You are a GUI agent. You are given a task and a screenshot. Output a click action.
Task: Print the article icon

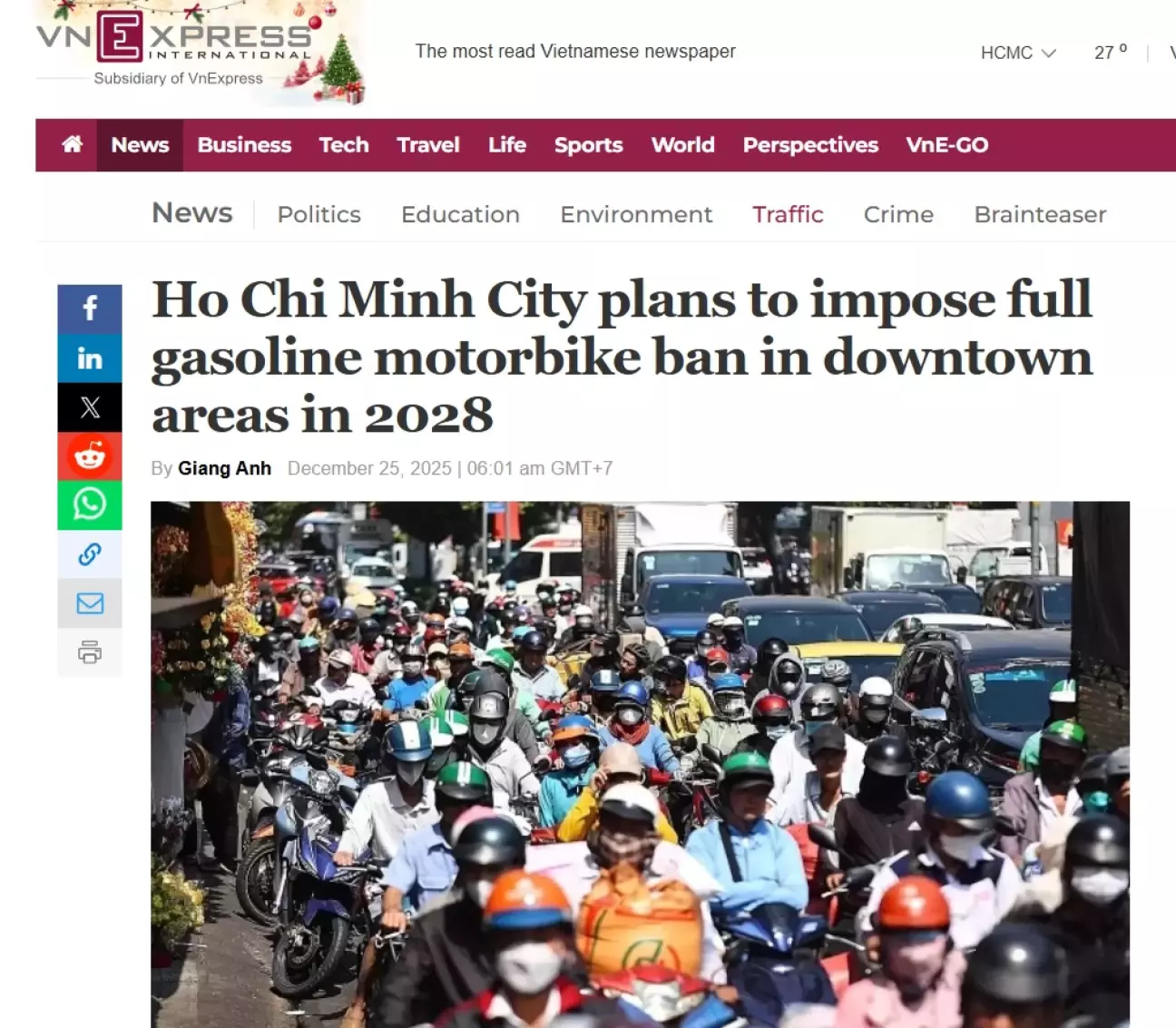click(x=89, y=652)
